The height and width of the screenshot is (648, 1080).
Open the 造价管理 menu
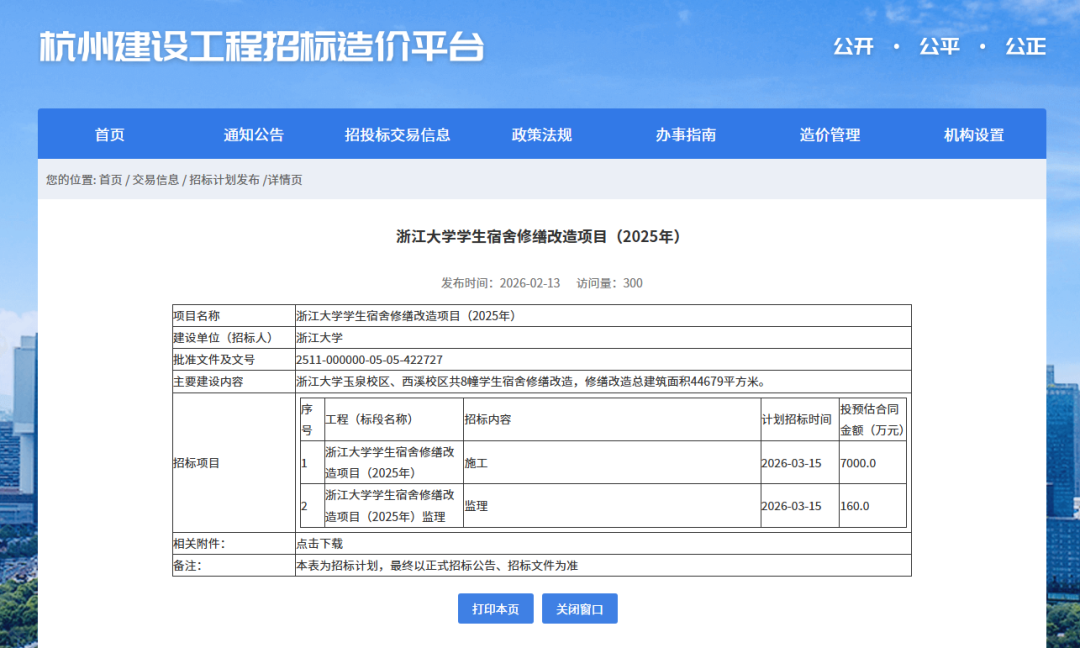829,135
